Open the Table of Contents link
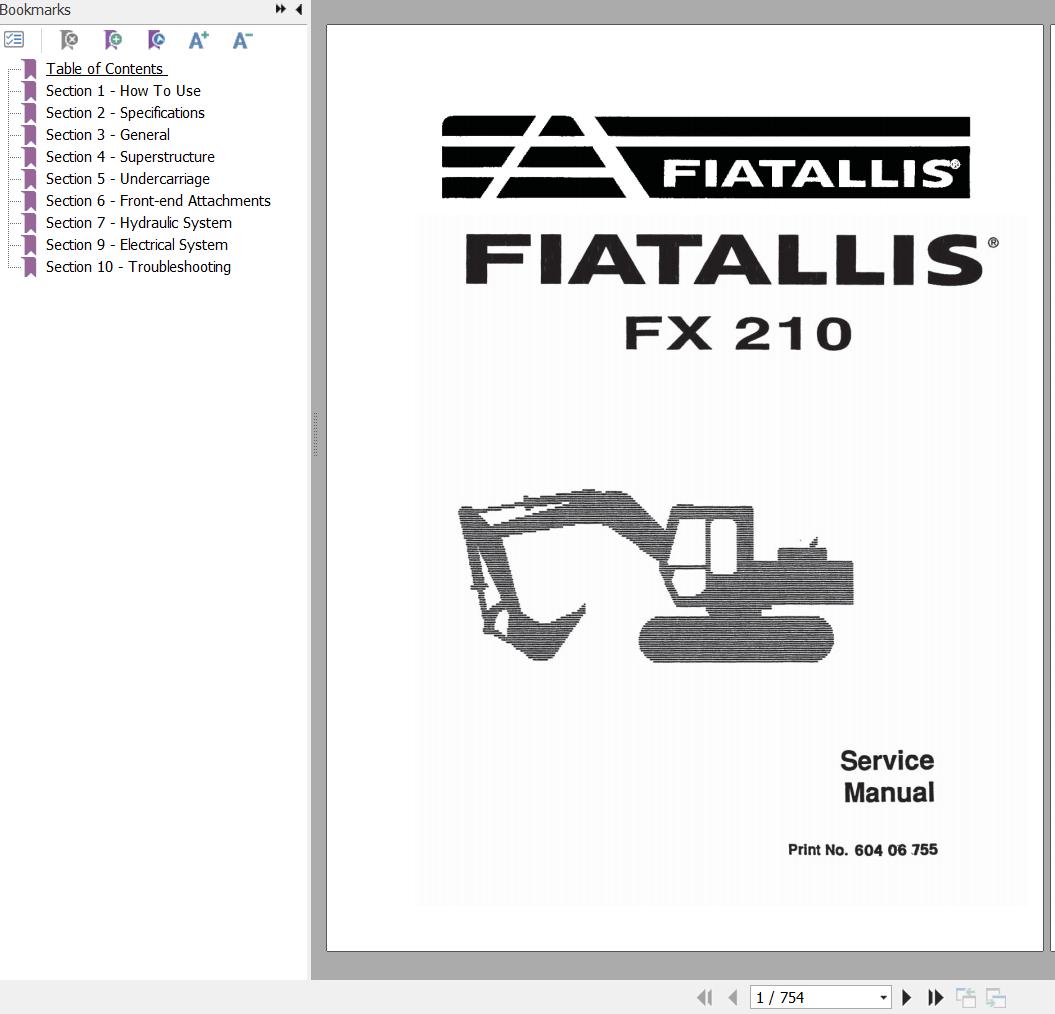1055x1014 pixels. [106, 68]
